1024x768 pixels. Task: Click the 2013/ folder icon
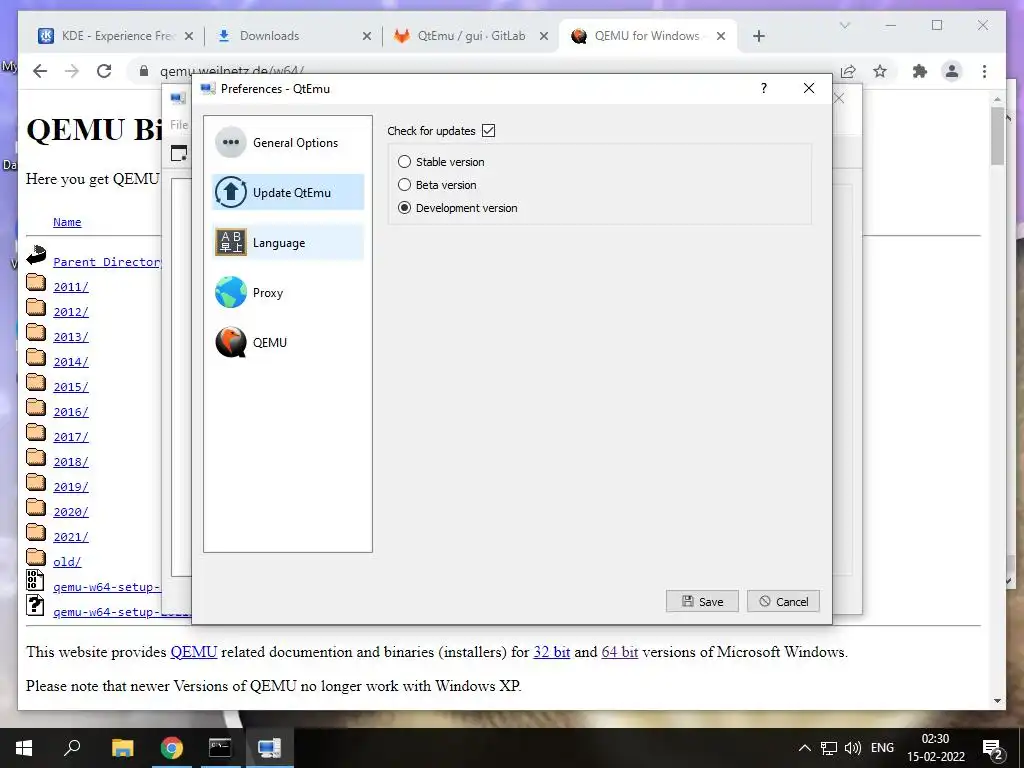(x=36, y=333)
